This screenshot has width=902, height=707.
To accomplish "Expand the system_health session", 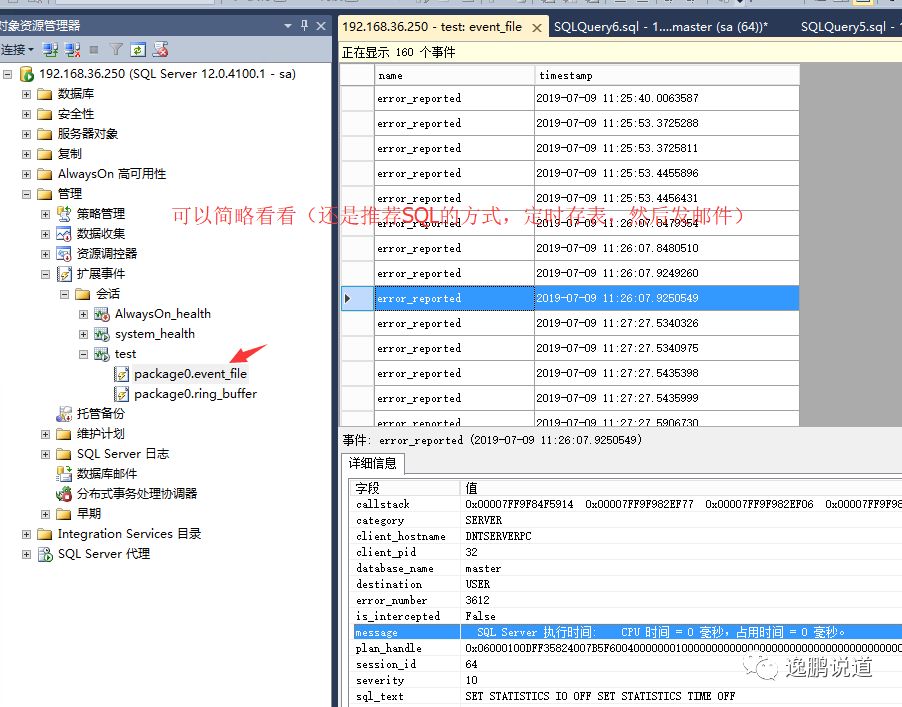I will (83, 334).
